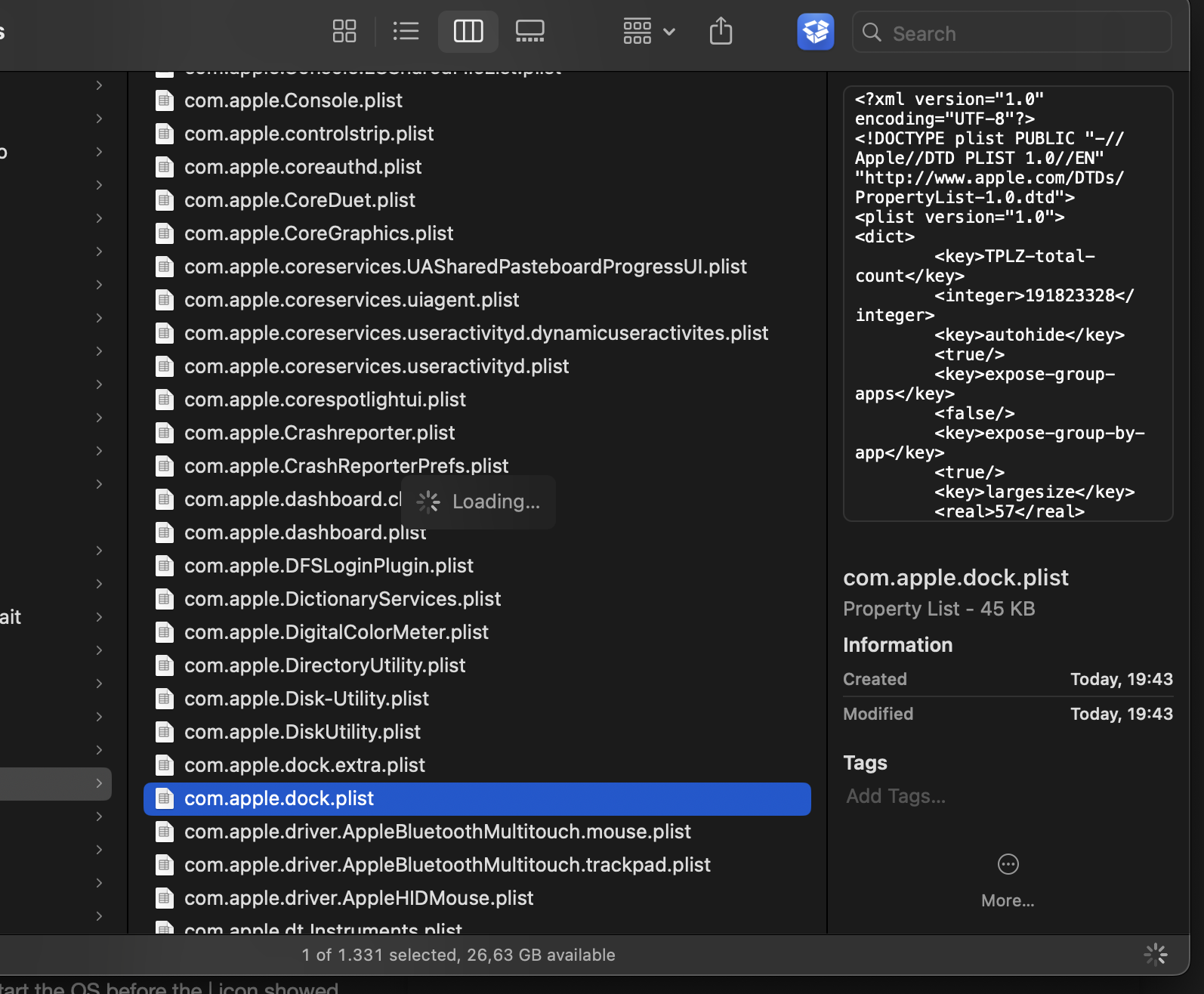The height and width of the screenshot is (994, 1204).
Task: Expand the highlighted folder chevron in sidebar column
Action: pos(99,783)
